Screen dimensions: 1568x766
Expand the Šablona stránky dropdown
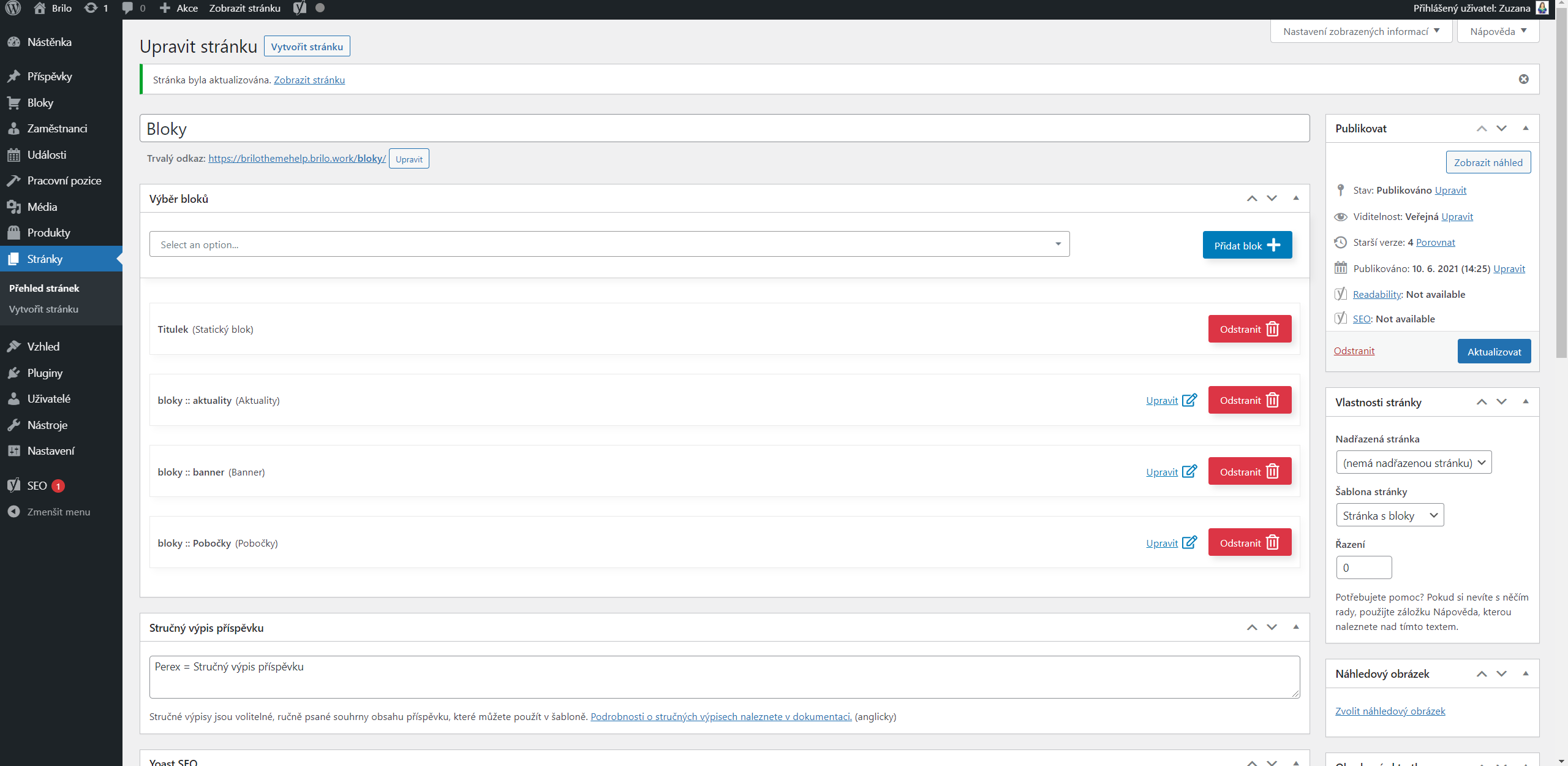click(x=1389, y=515)
